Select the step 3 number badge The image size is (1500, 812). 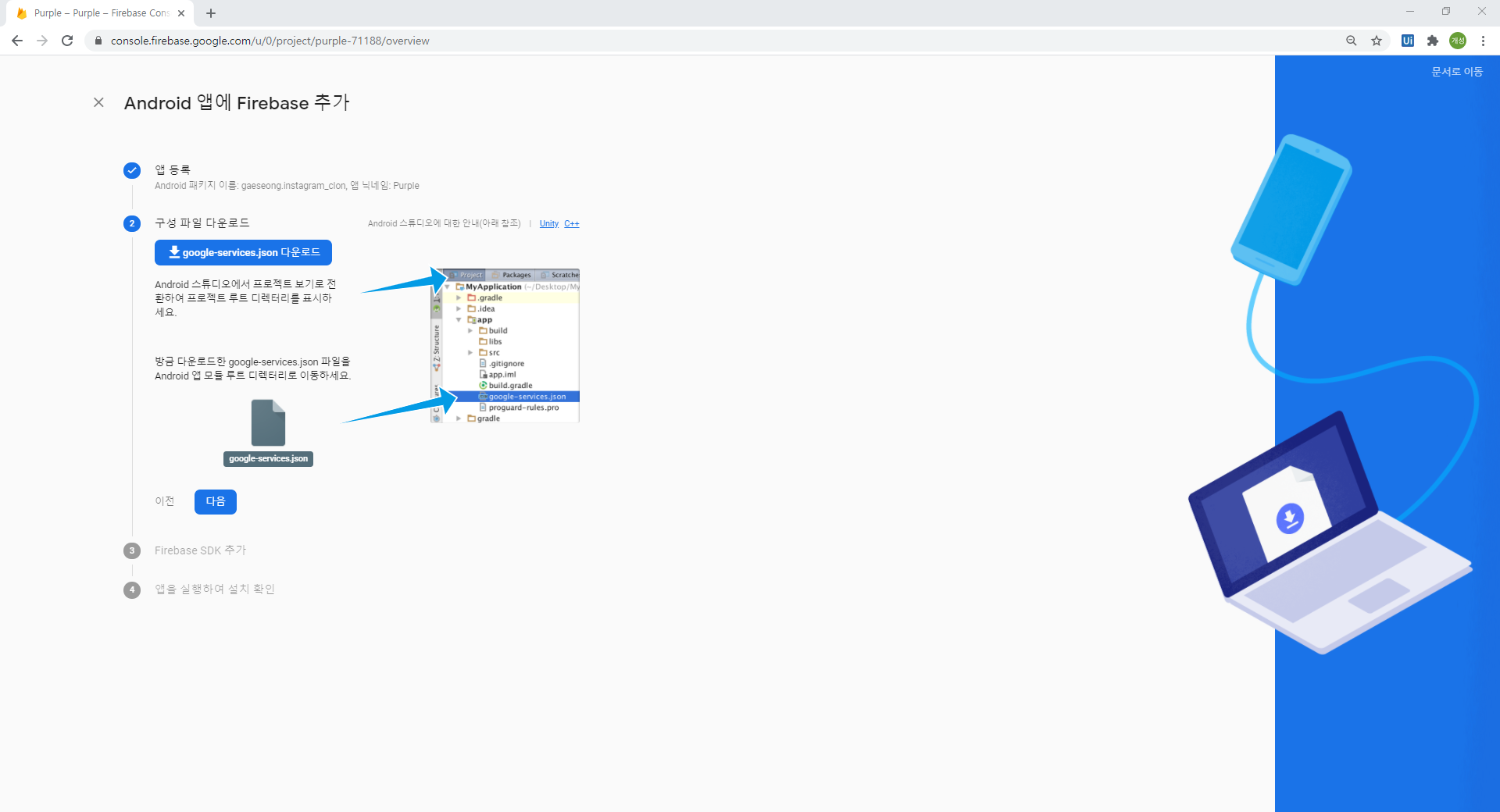132,550
